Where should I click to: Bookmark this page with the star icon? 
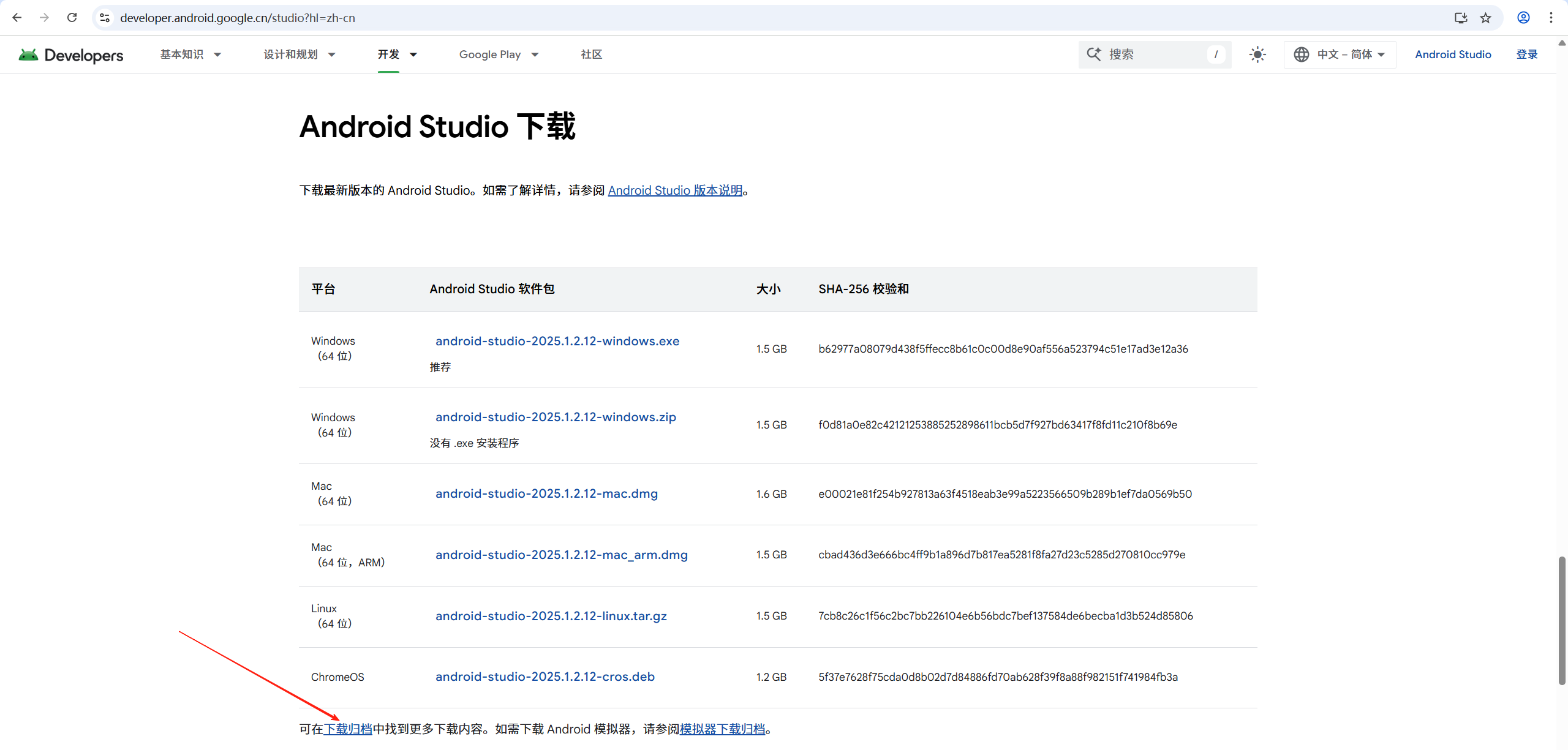1485,18
